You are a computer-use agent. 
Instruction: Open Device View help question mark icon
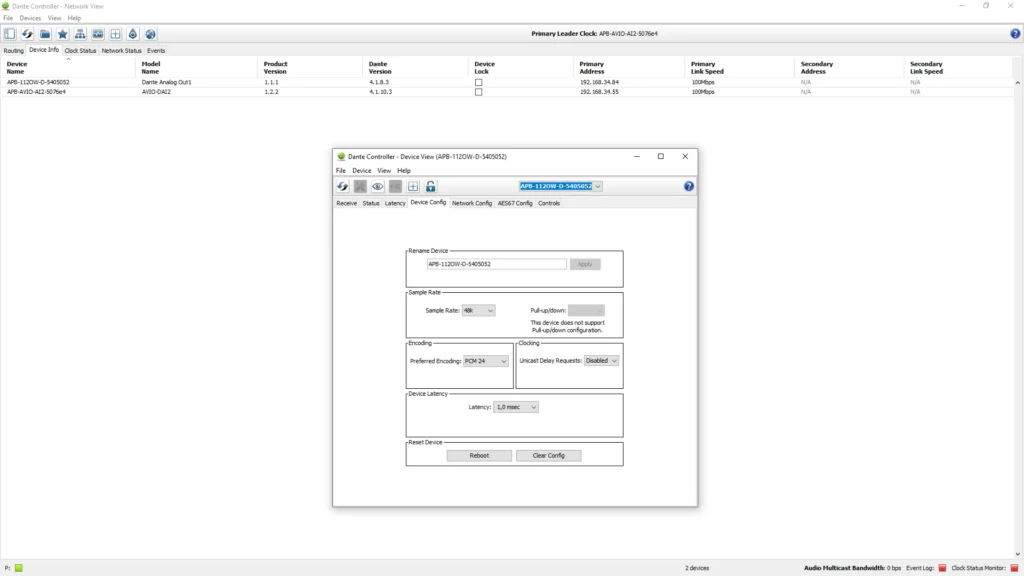[x=689, y=187]
